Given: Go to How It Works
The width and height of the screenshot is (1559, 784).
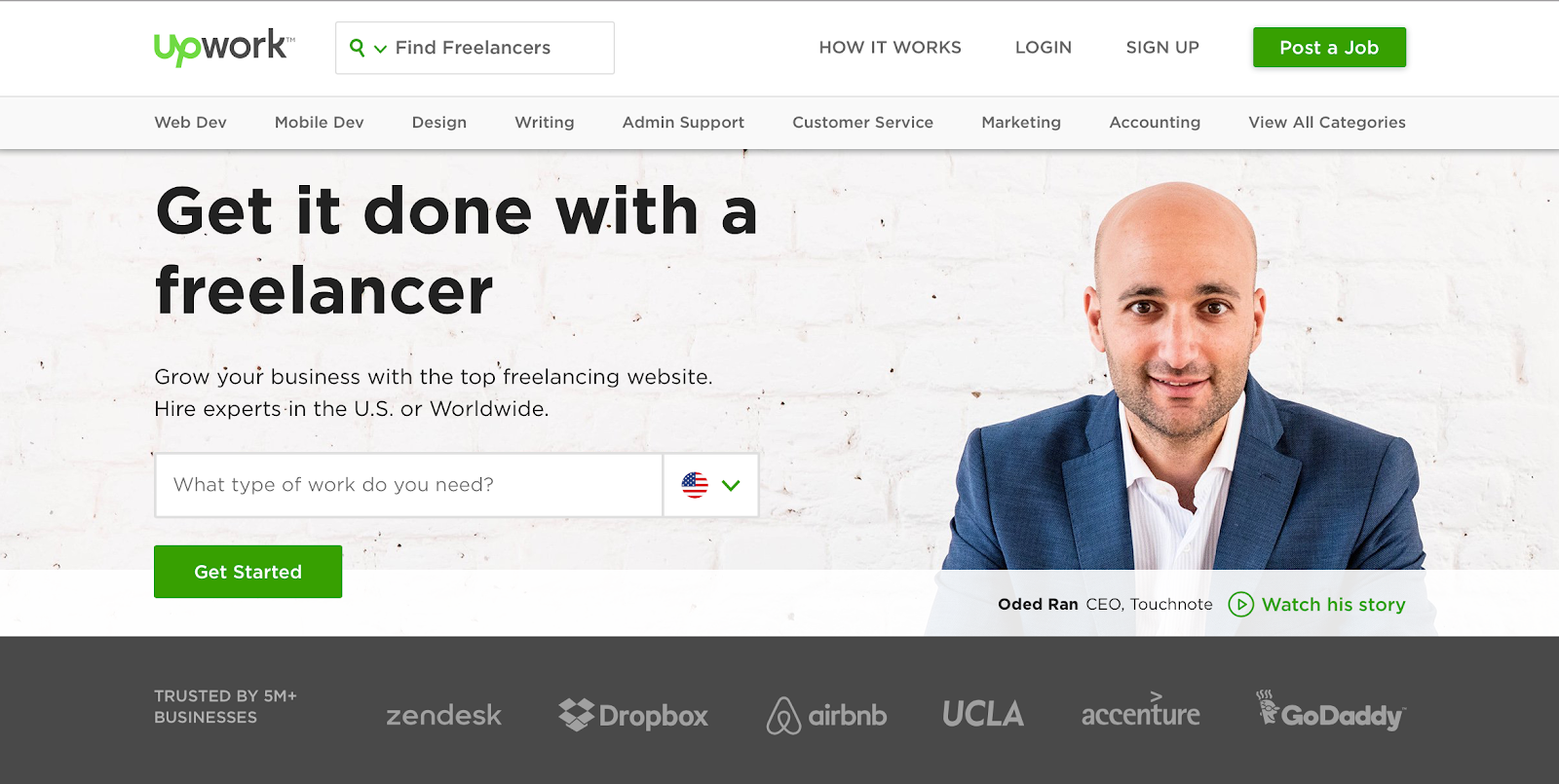Looking at the screenshot, I should [890, 48].
